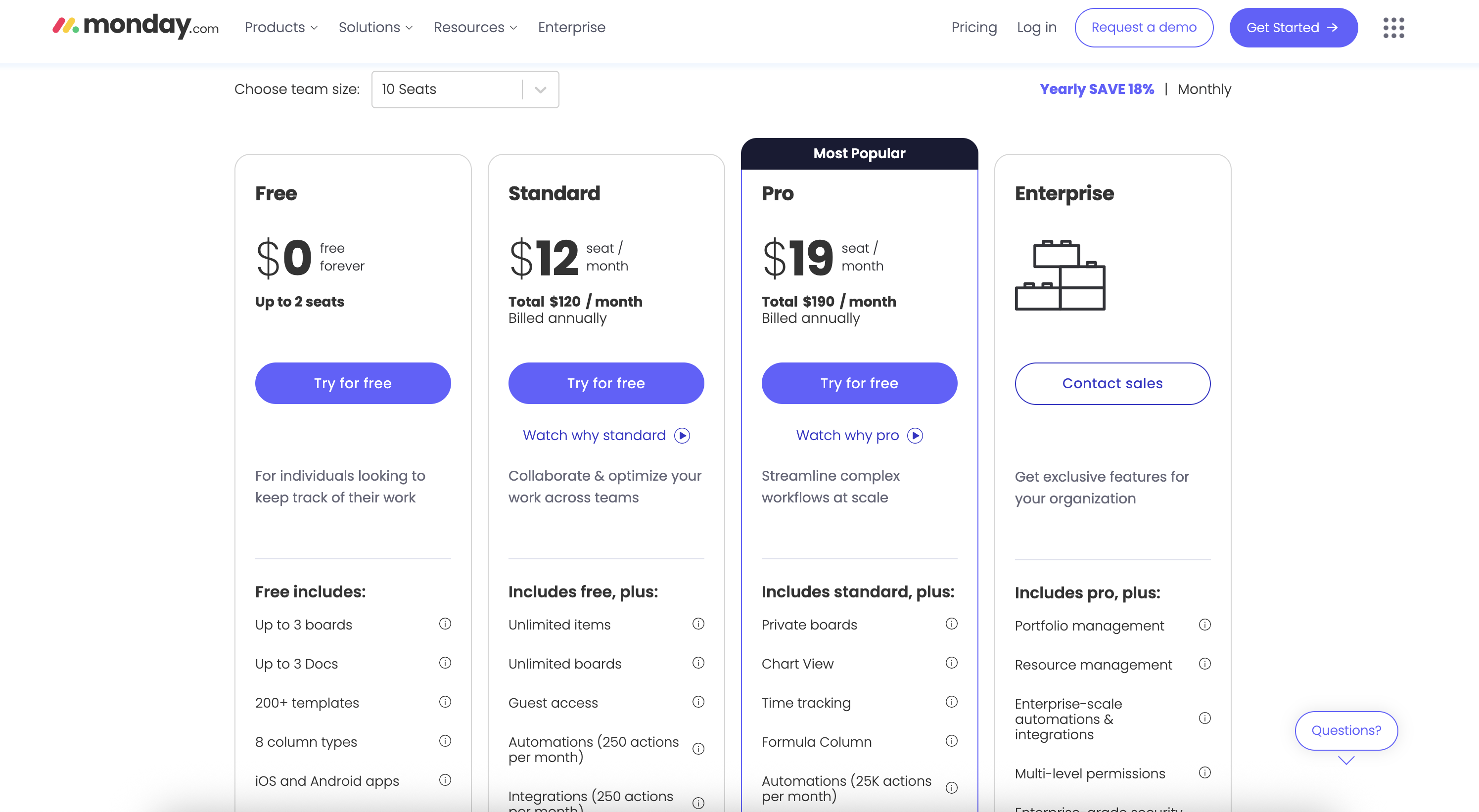The width and height of the screenshot is (1479, 812).
Task: Click the team size dropdown chevron
Action: tap(540, 90)
